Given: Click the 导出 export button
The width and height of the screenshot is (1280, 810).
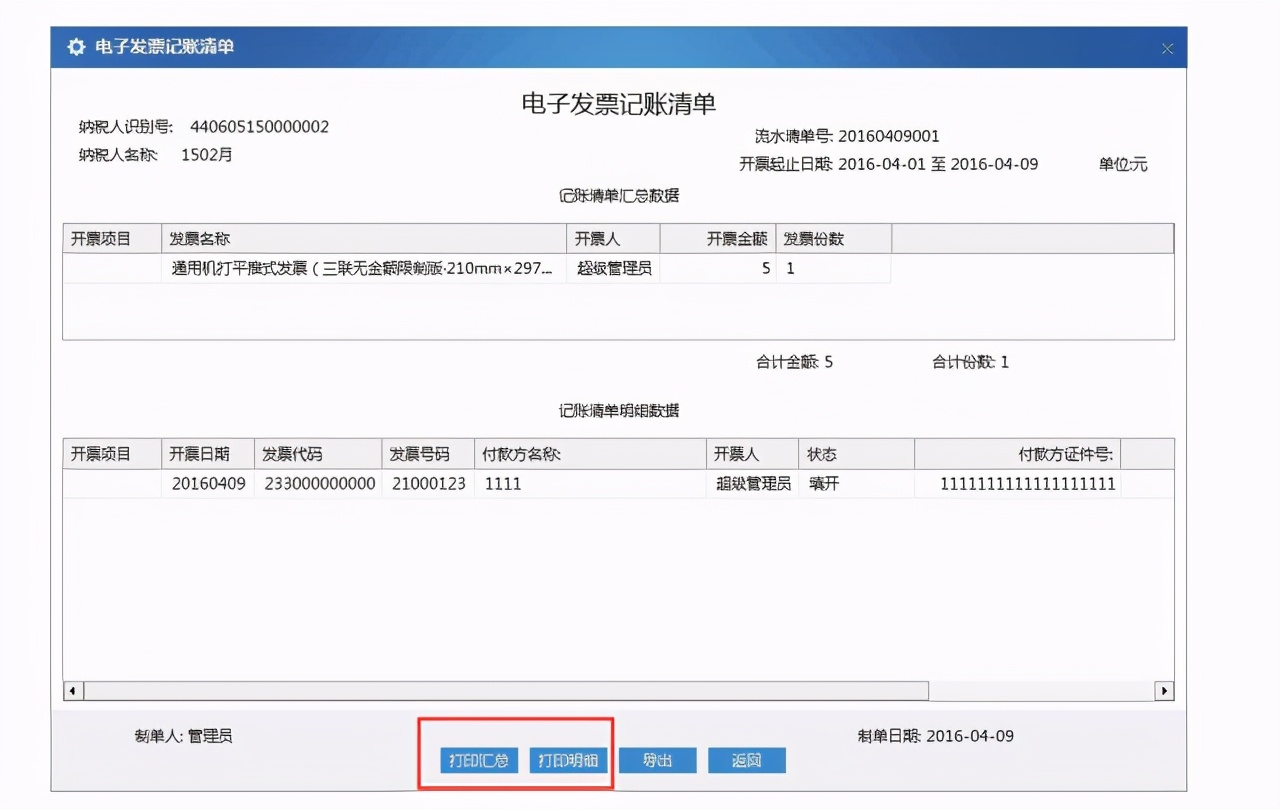Looking at the screenshot, I should coord(657,760).
